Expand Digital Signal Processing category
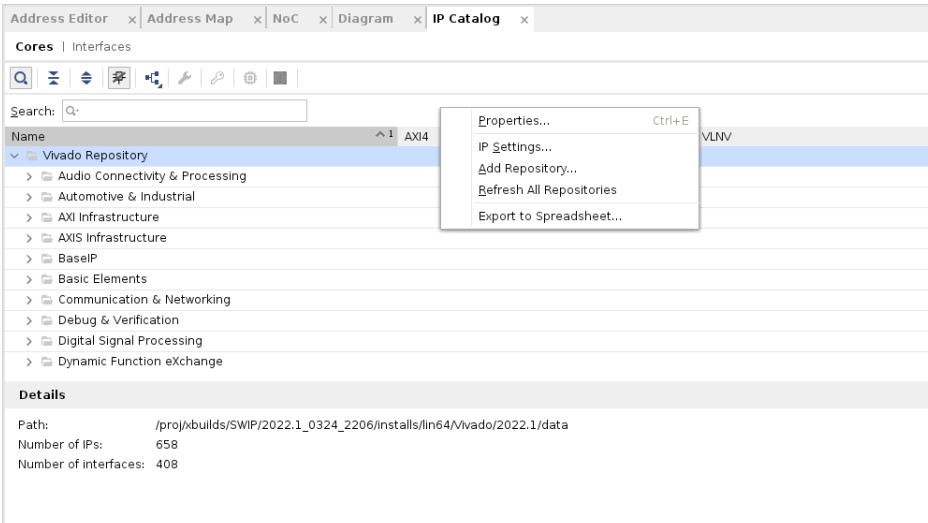Screen dimensions: 928x523 click(x=29, y=341)
